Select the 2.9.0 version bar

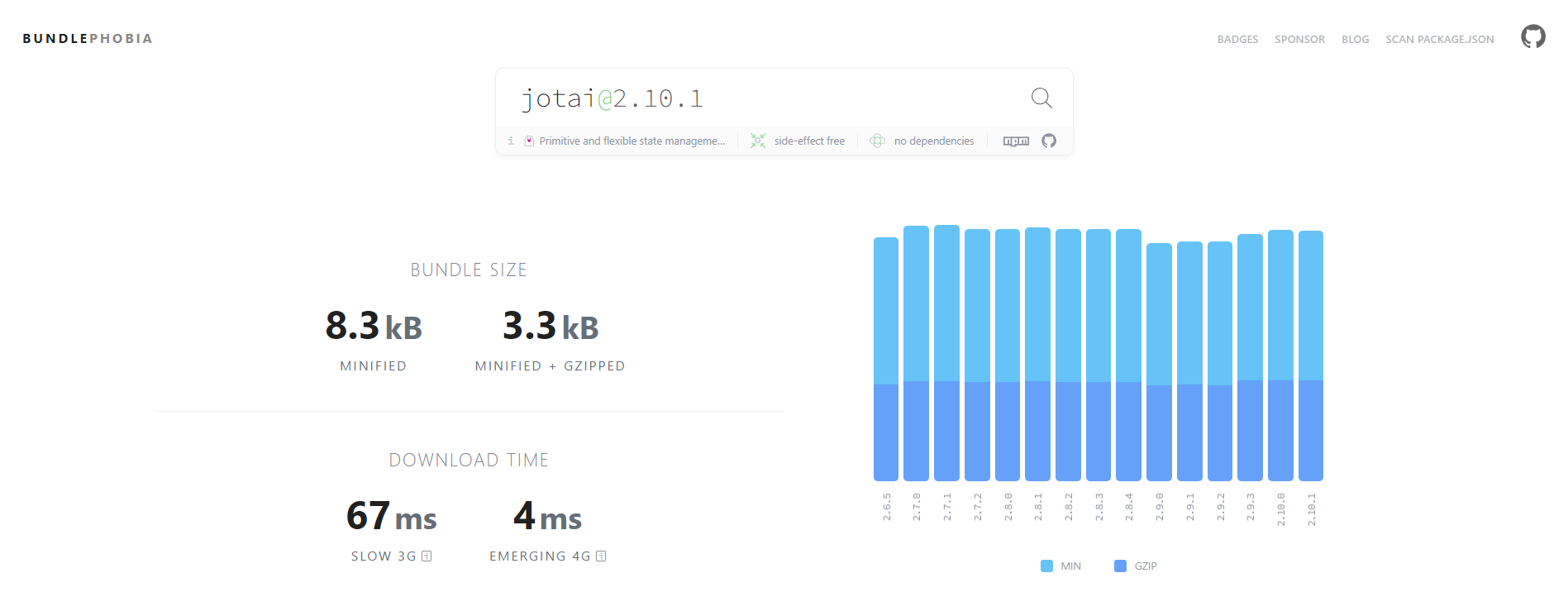pyautogui.click(x=1159, y=362)
